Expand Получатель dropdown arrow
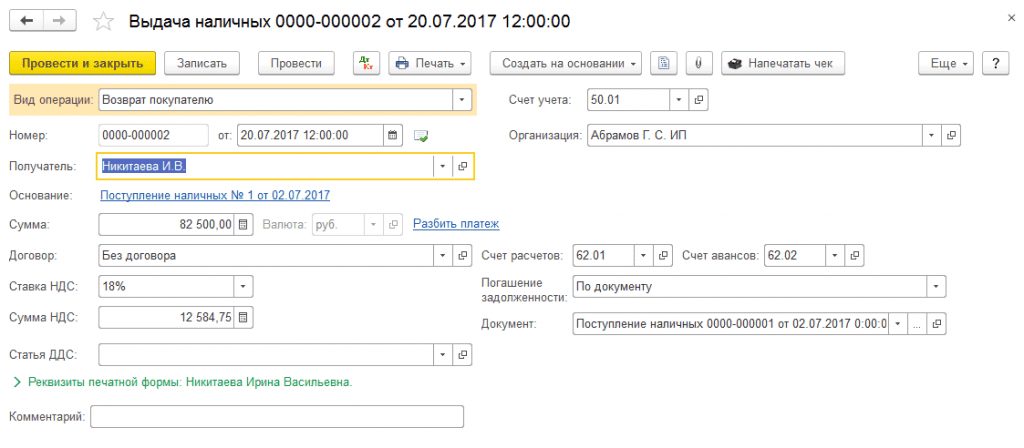Viewport: 1024px width, 448px height. click(x=443, y=166)
